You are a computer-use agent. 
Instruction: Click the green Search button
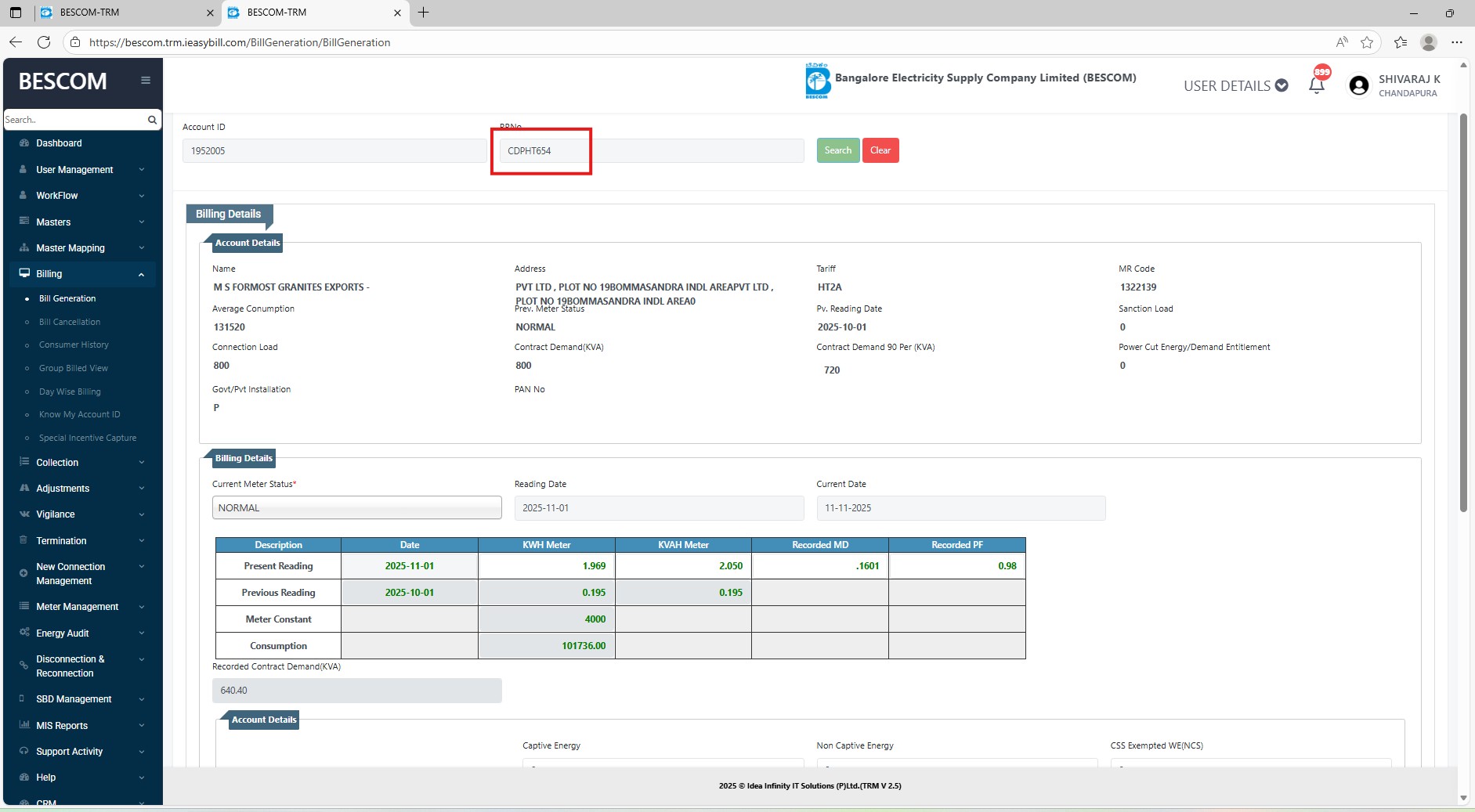(x=837, y=150)
